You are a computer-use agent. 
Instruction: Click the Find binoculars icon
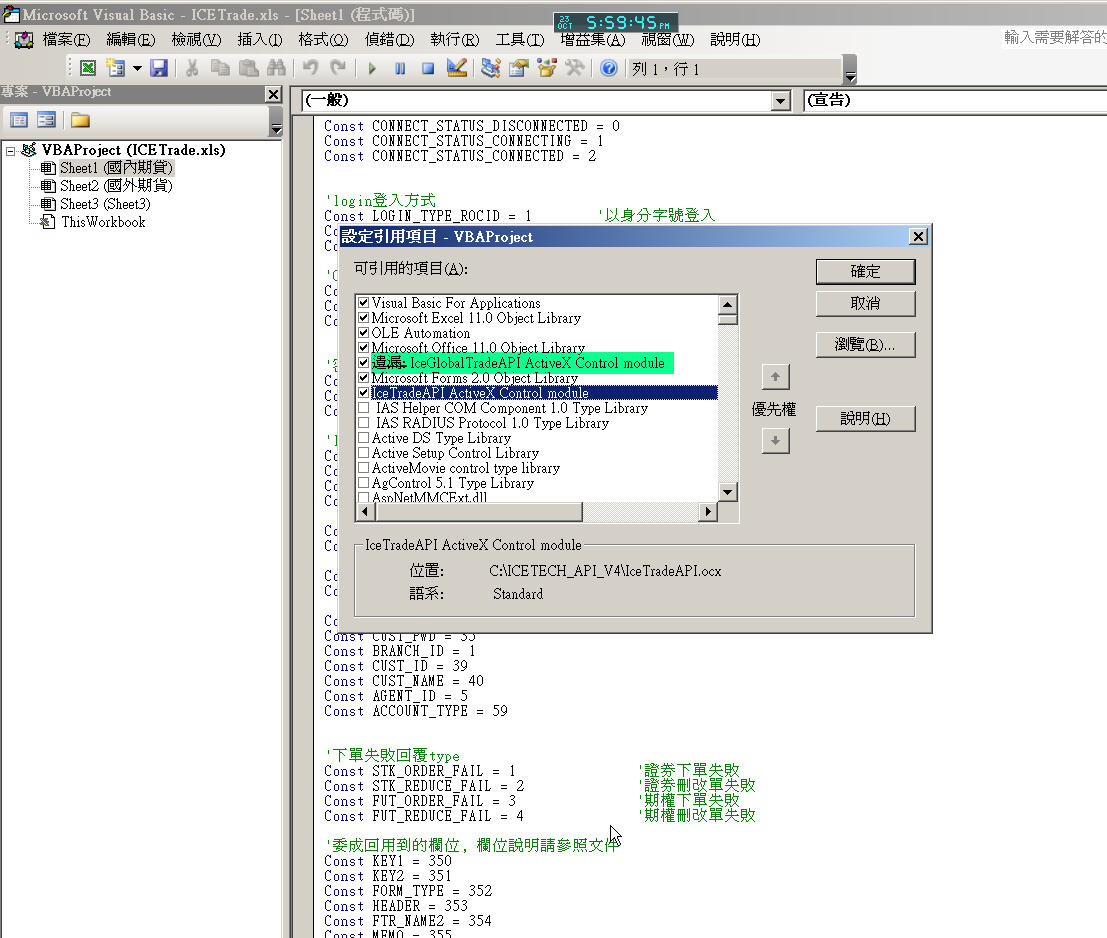[x=276, y=68]
